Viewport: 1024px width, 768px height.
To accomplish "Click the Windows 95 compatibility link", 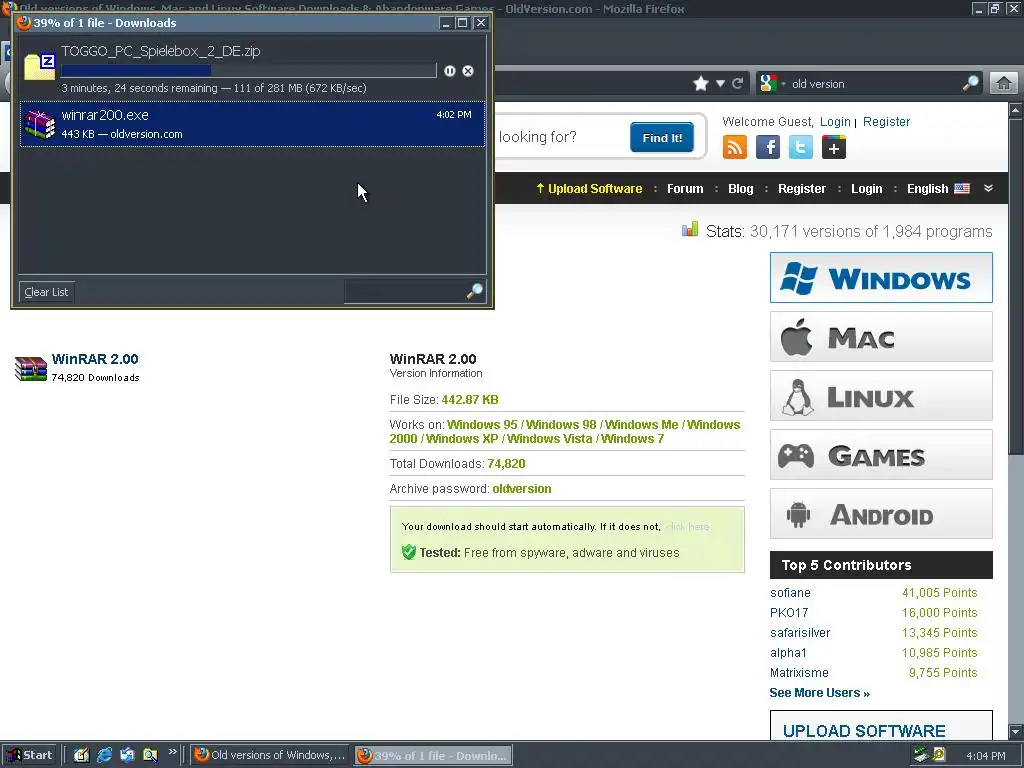I will coord(482,424).
